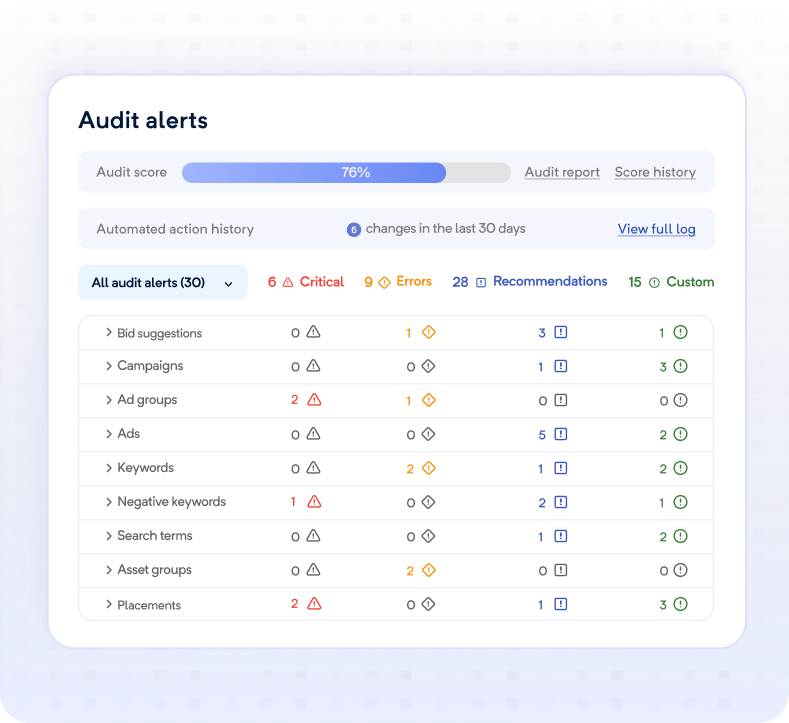Expand the Negative keywords row
This screenshot has height=723, width=789.
(108, 502)
